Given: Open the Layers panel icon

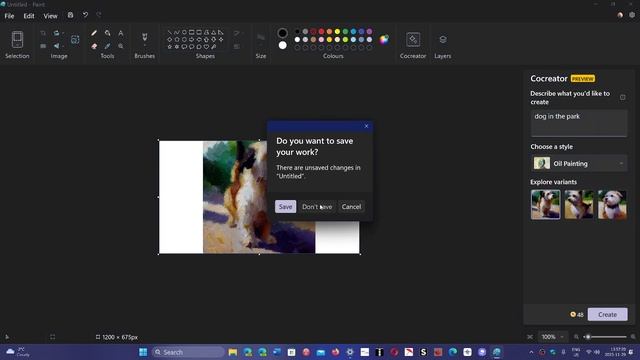Looking at the screenshot, I should click(x=443, y=39).
